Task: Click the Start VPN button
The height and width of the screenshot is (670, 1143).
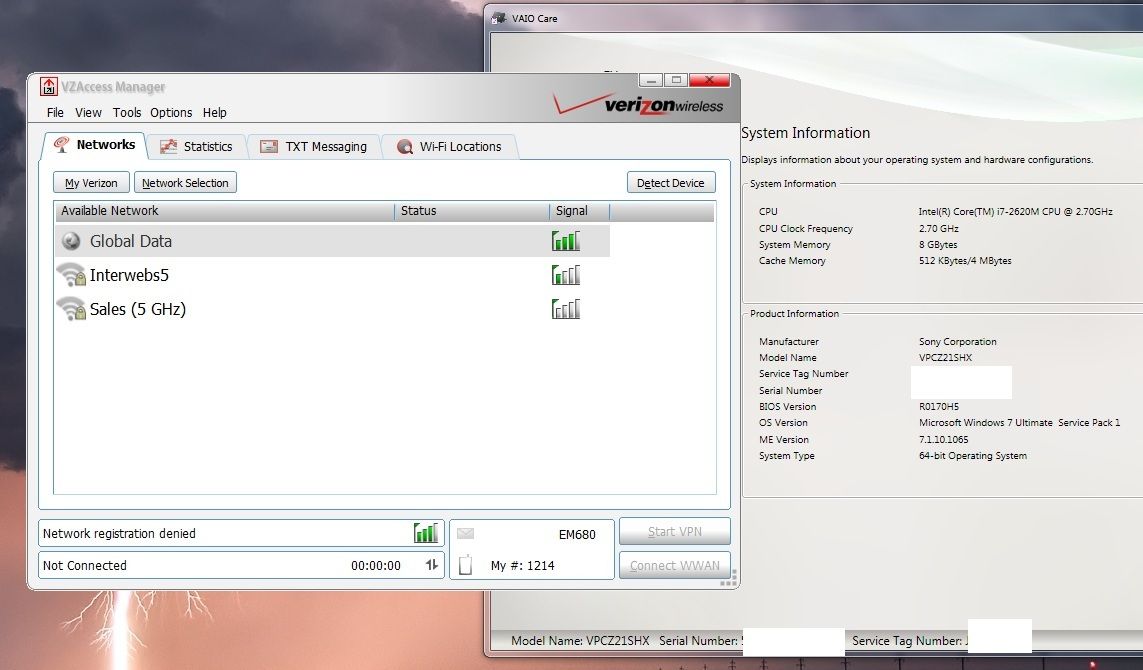Action: tap(674, 531)
